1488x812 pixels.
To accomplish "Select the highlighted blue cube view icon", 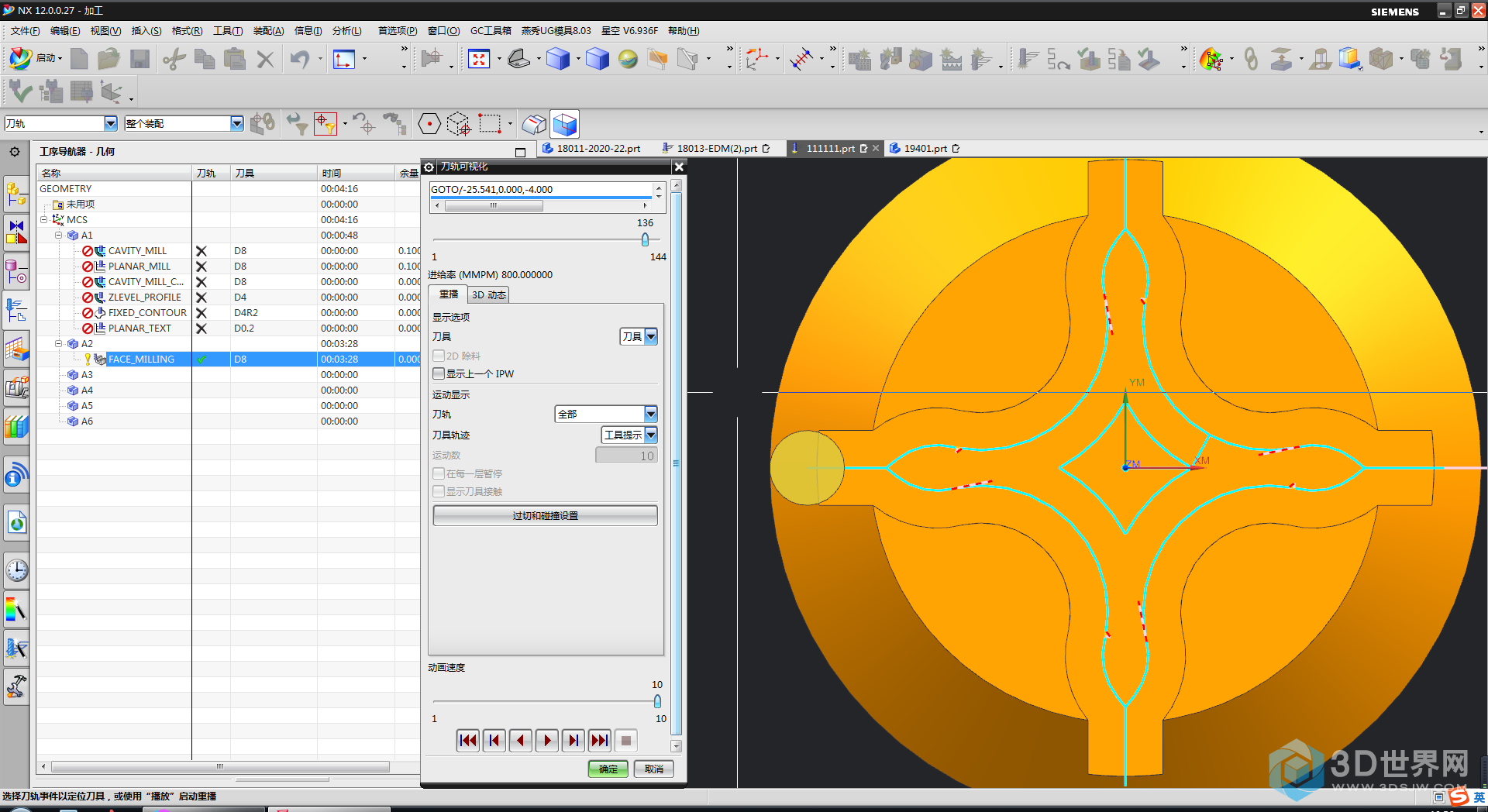I will (564, 123).
